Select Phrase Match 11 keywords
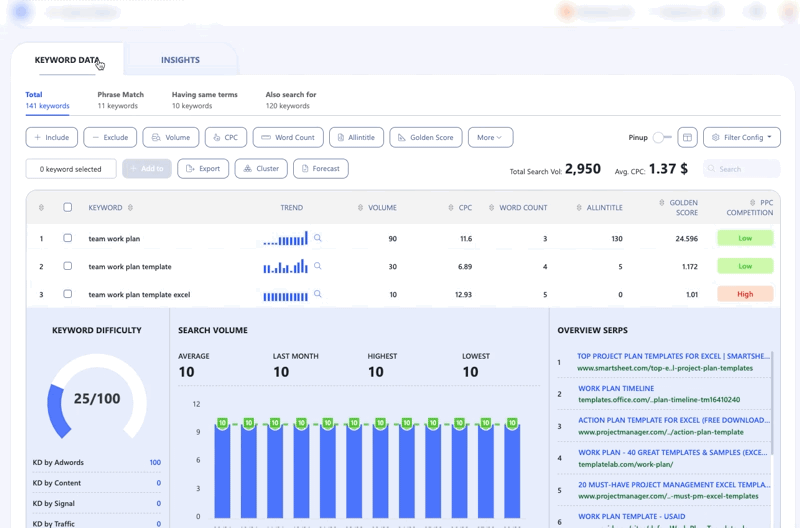 click(120, 100)
